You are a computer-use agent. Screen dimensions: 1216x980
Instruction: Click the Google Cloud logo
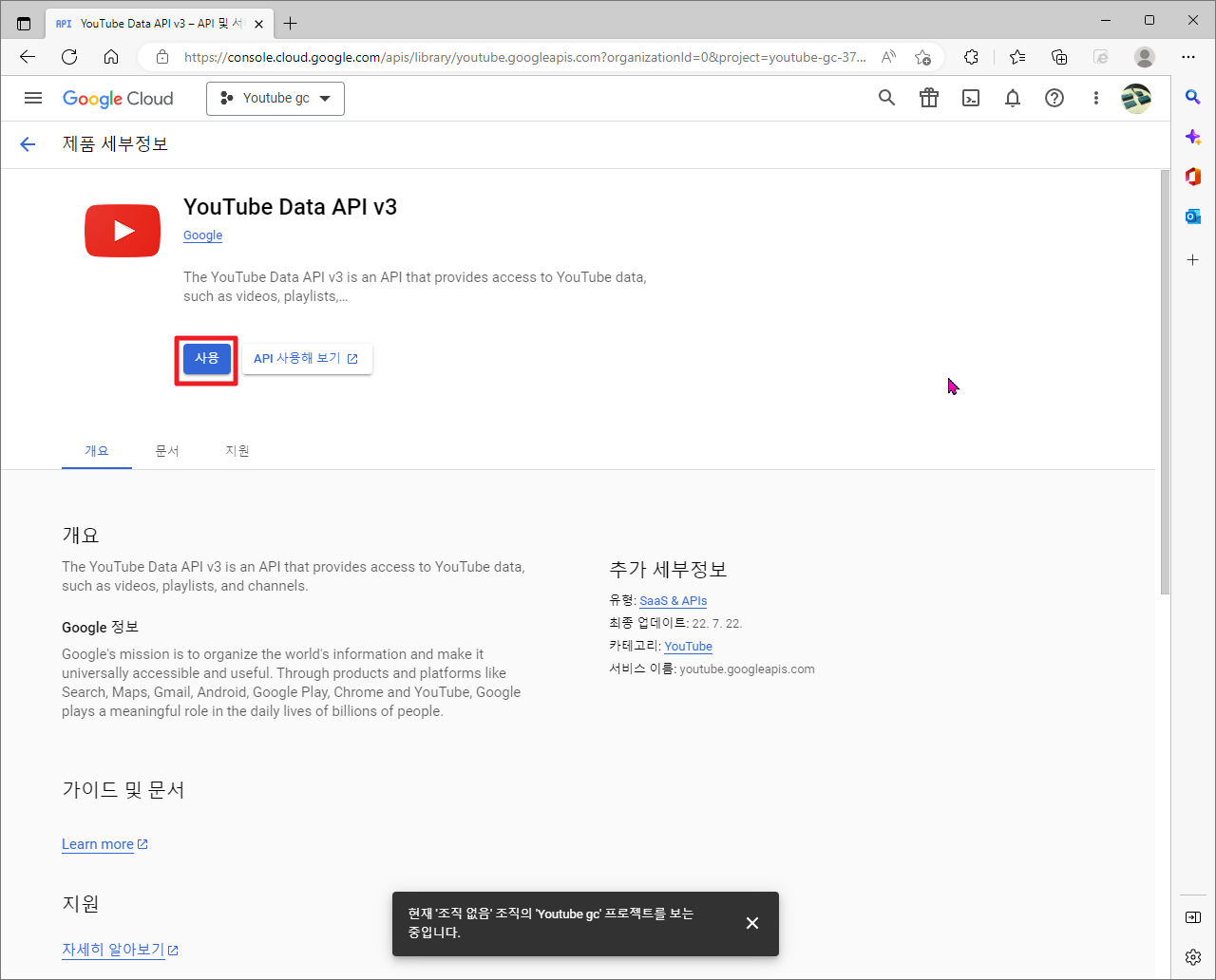pyautogui.click(x=118, y=98)
